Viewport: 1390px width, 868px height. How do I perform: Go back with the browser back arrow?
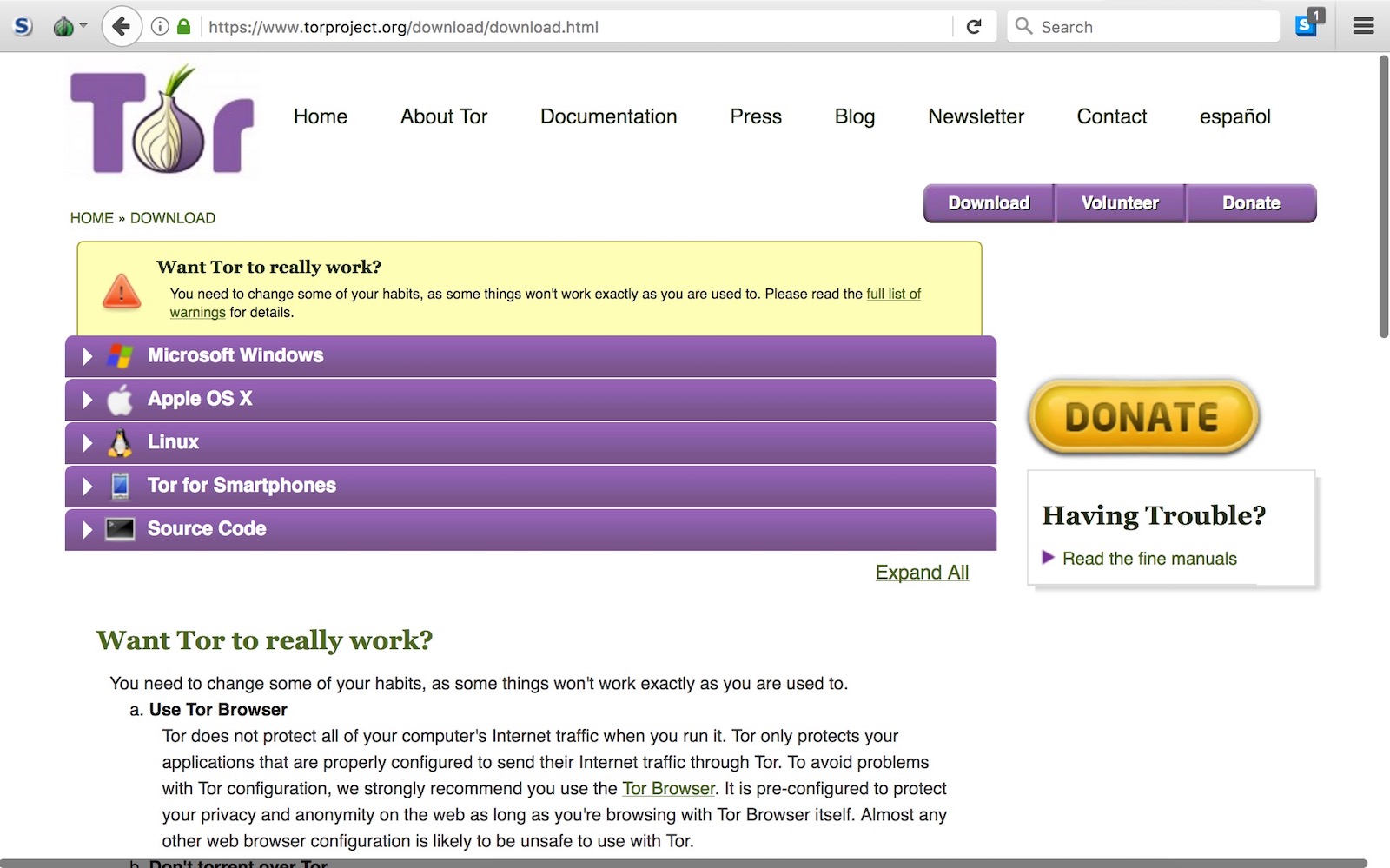pos(122,26)
